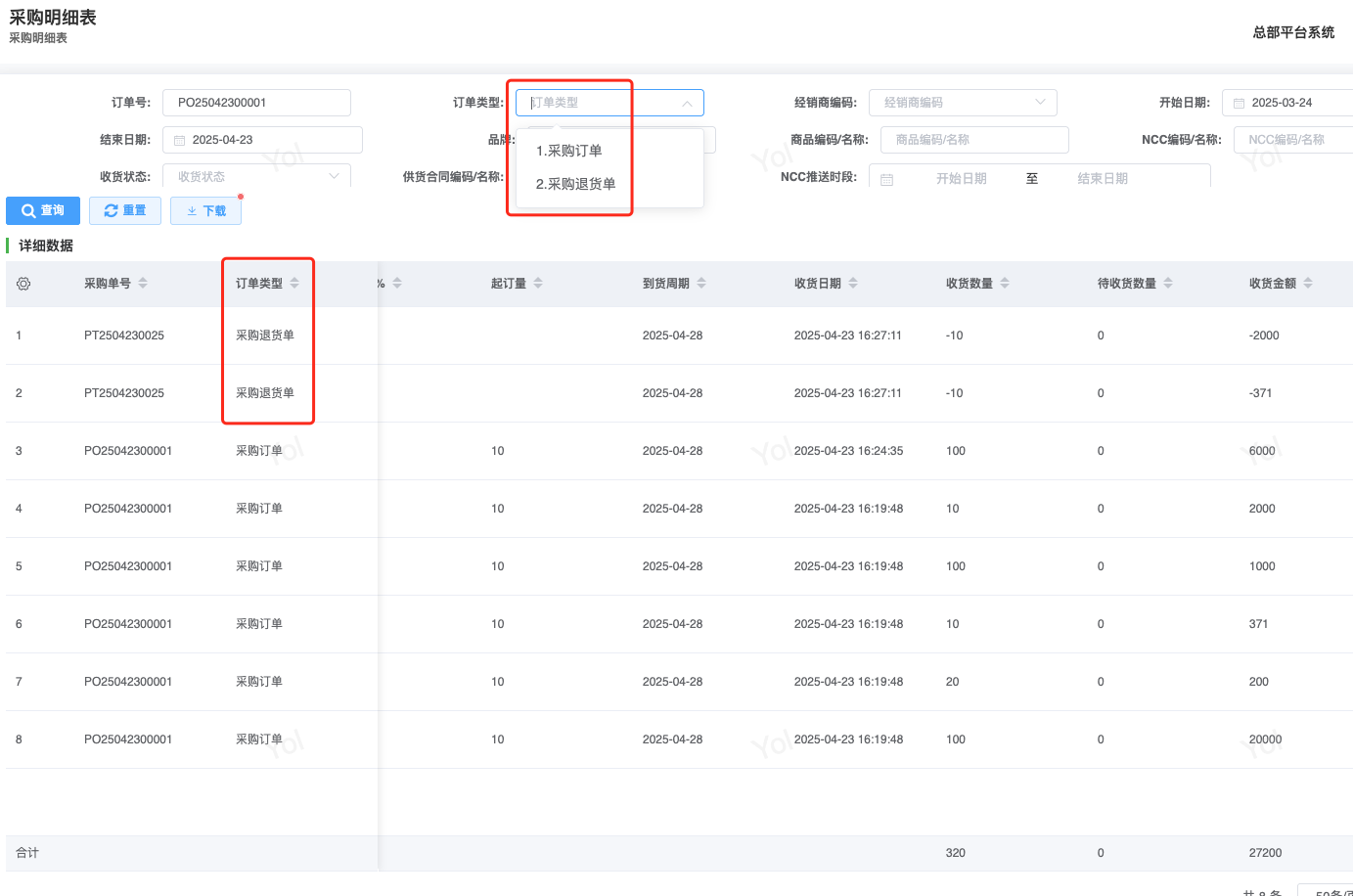The width and height of the screenshot is (1353, 896).
Task: Sort by 起订量 column sort arrows
Action: [538, 284]
